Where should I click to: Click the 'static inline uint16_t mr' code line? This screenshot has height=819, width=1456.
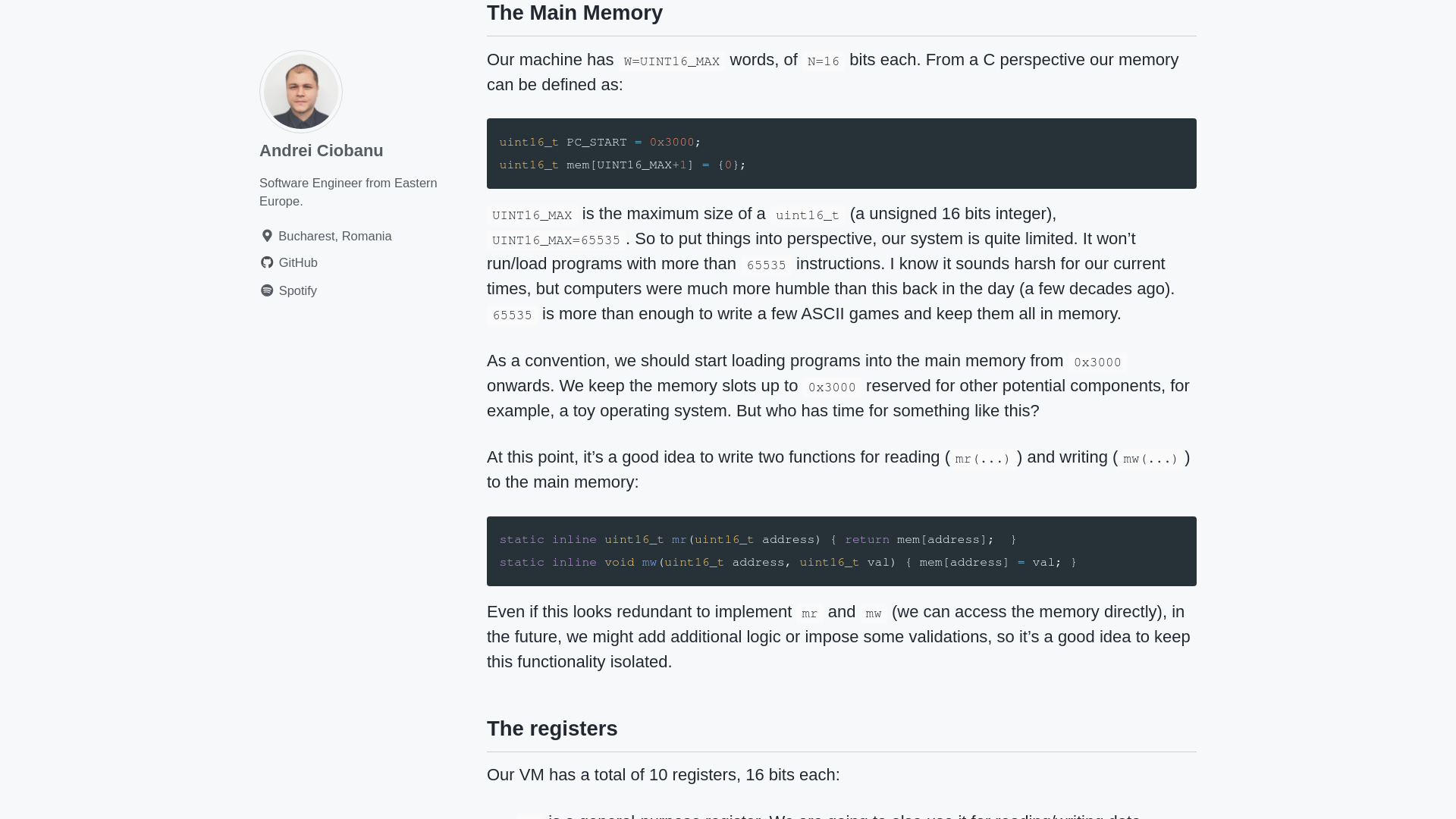[758, 540]
